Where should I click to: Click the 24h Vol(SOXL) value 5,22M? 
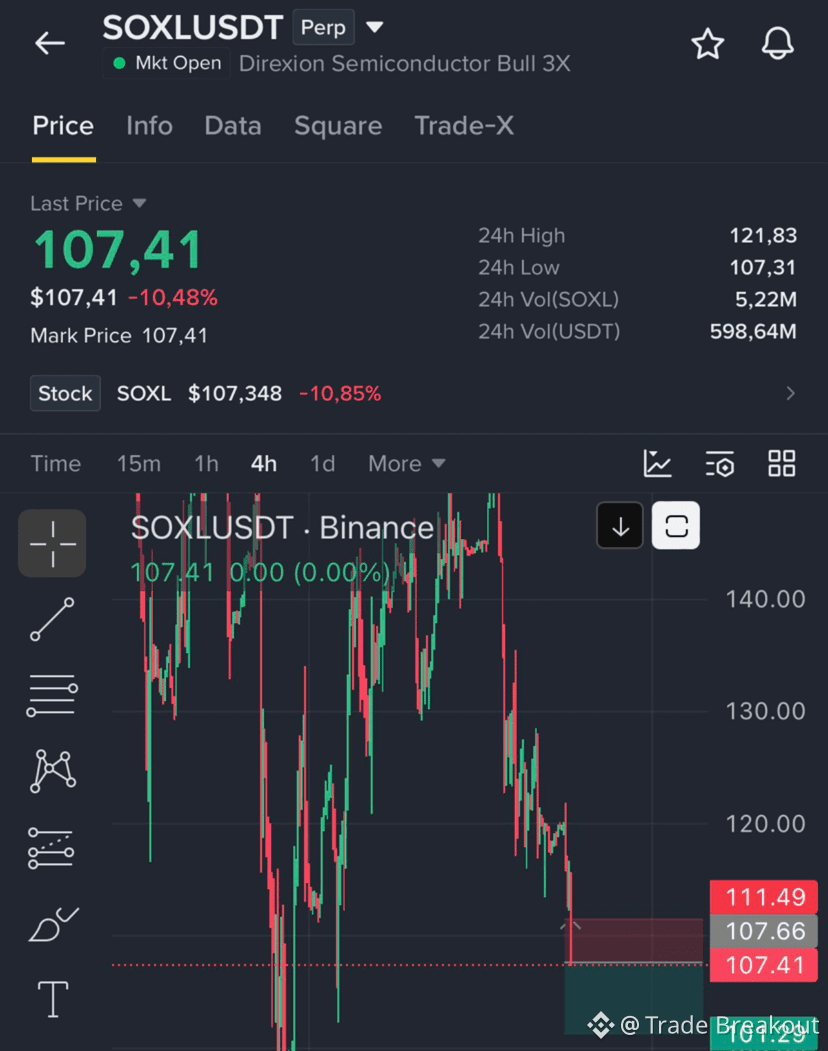click(766, 299)
